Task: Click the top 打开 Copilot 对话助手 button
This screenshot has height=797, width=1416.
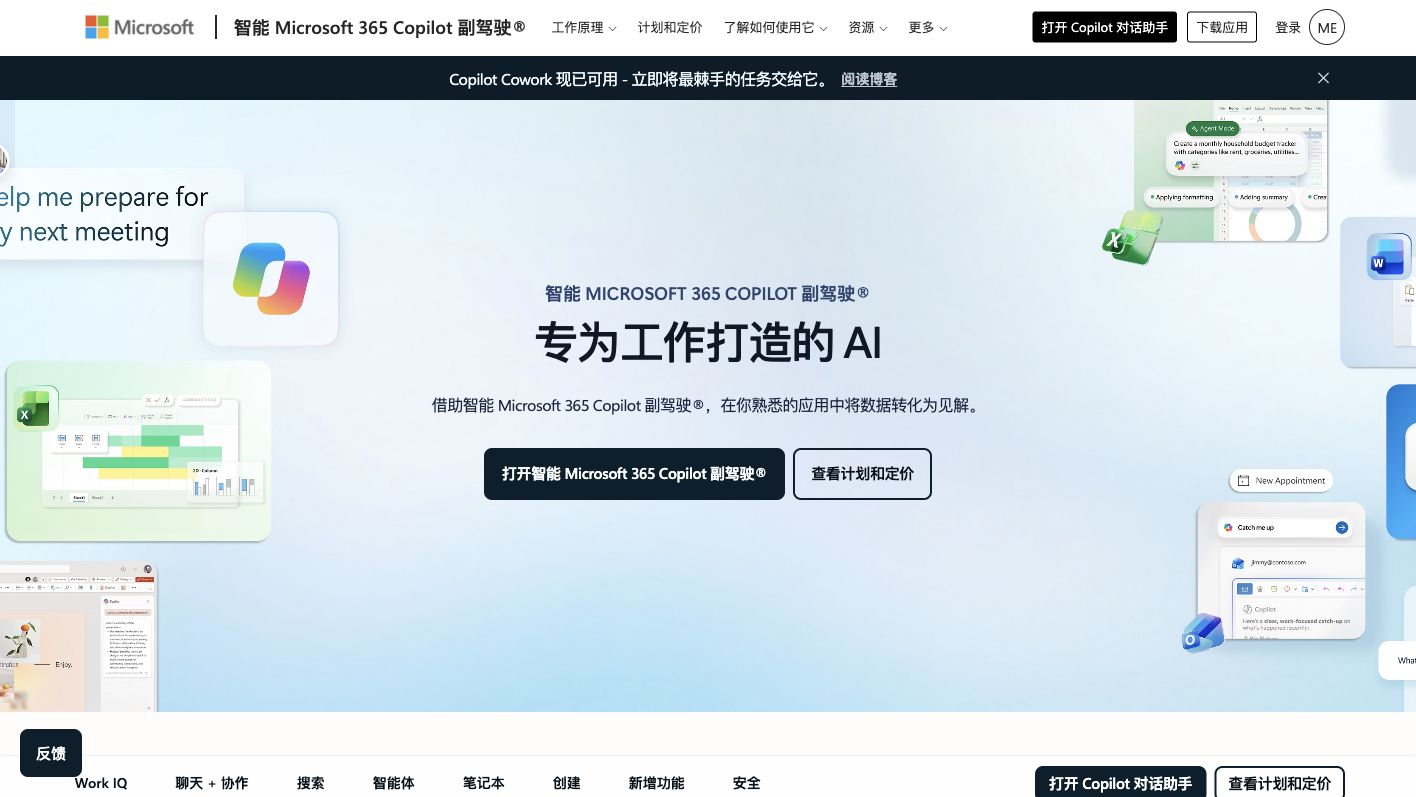Action: tap(1104, 27)
